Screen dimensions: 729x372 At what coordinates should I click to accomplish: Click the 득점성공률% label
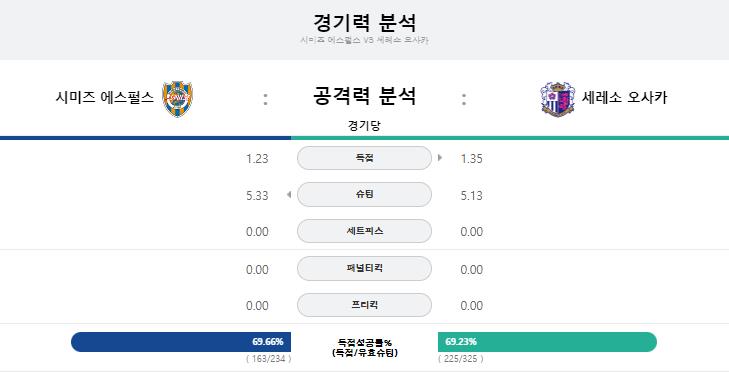coord(364,343)
